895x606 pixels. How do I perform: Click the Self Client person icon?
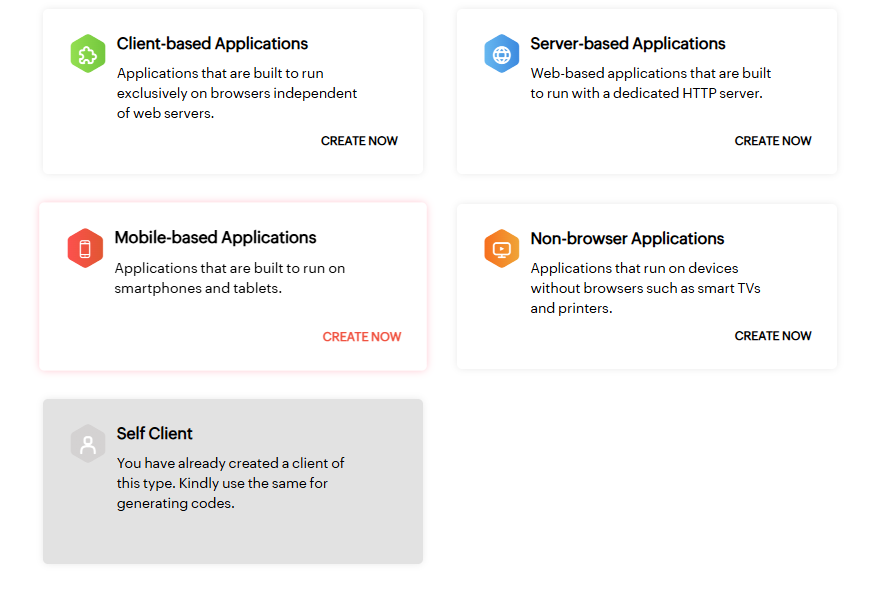[x=87, y=443]
